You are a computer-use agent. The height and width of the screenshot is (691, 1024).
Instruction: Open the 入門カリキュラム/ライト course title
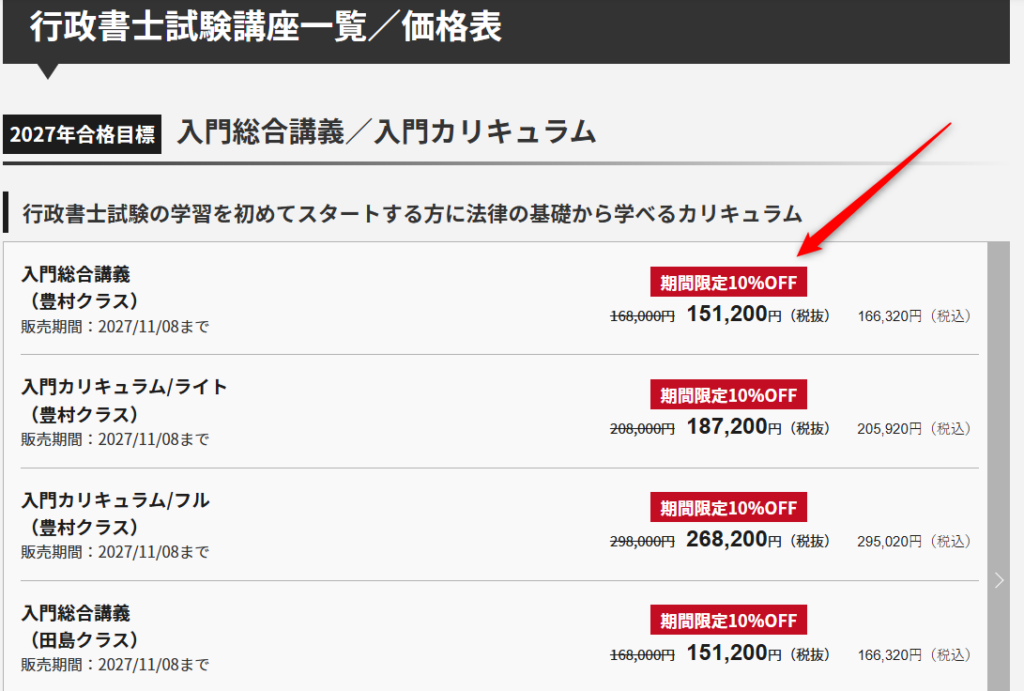pyautogui.click(x=124, y=387)
